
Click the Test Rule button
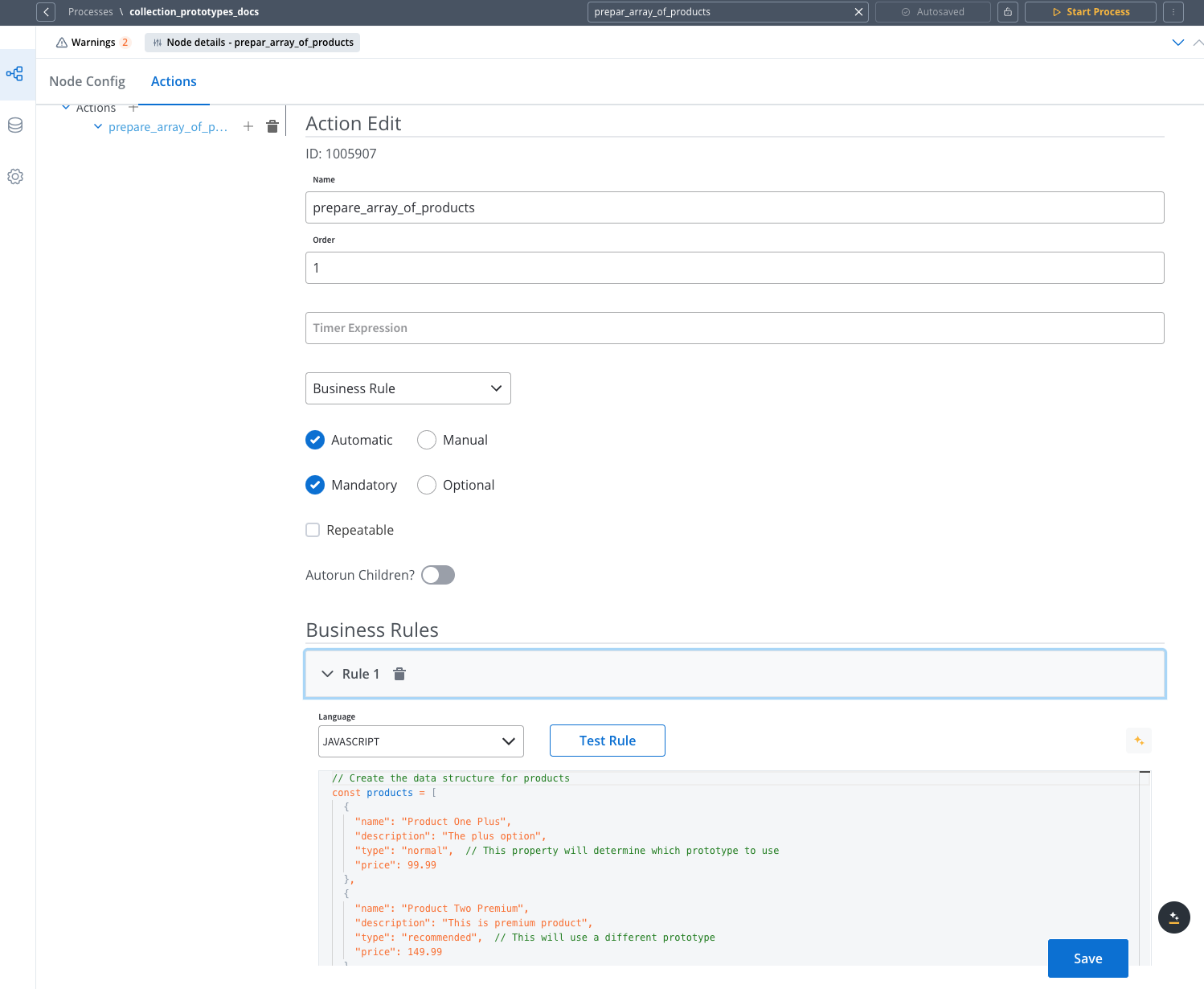click(x=608, y=741)
